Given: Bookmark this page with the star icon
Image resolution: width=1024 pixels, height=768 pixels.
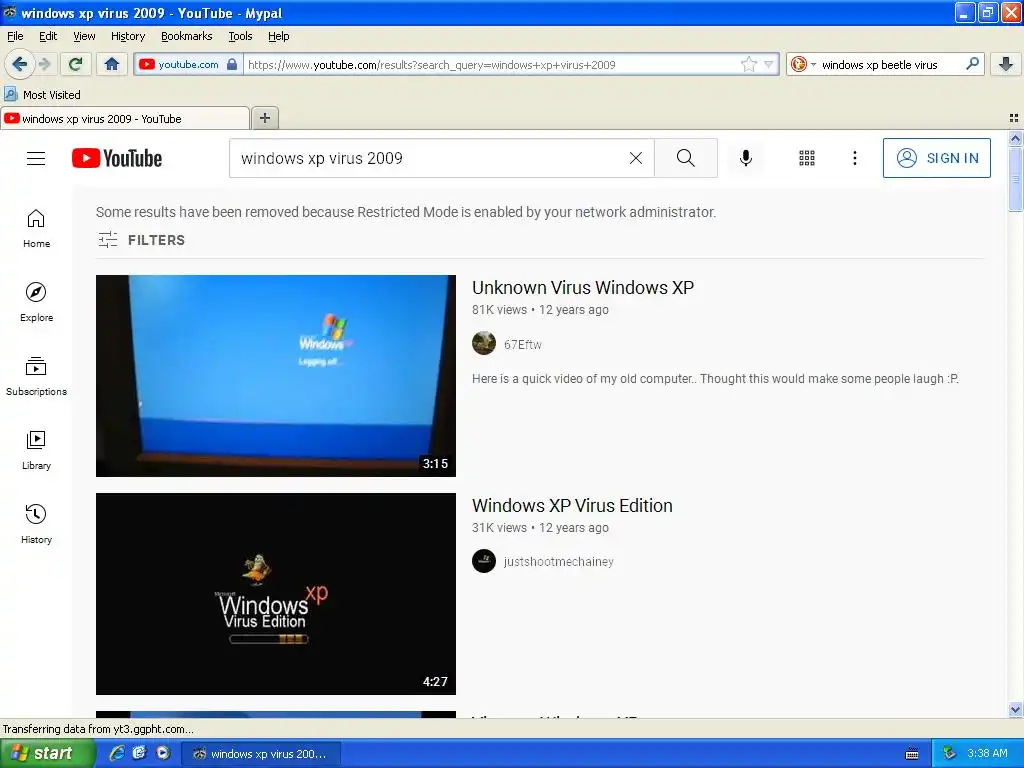Looking at the screenshot, I should point(748,64).
